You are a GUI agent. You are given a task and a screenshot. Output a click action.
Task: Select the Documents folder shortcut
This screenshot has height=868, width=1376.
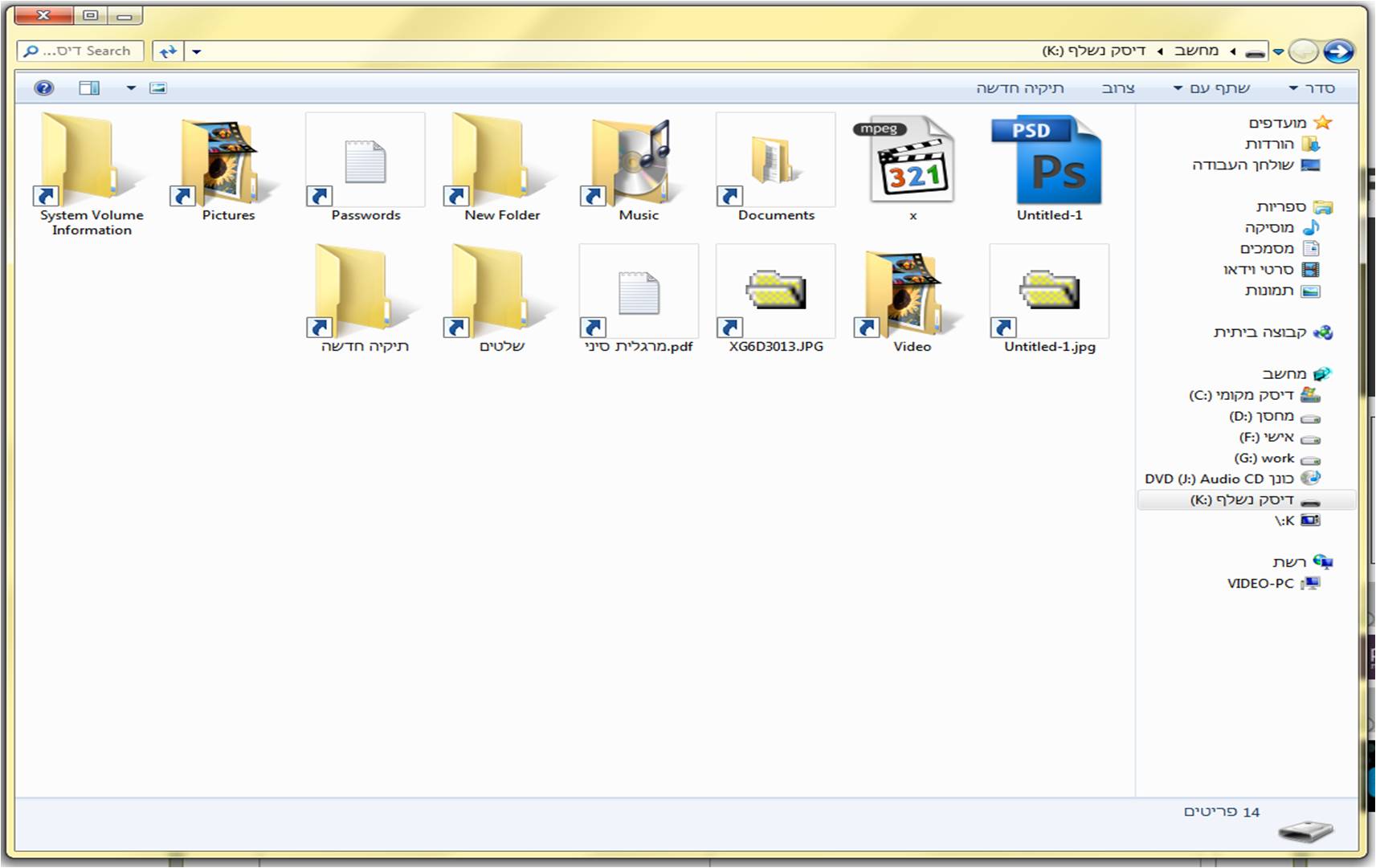coord(776,168)
